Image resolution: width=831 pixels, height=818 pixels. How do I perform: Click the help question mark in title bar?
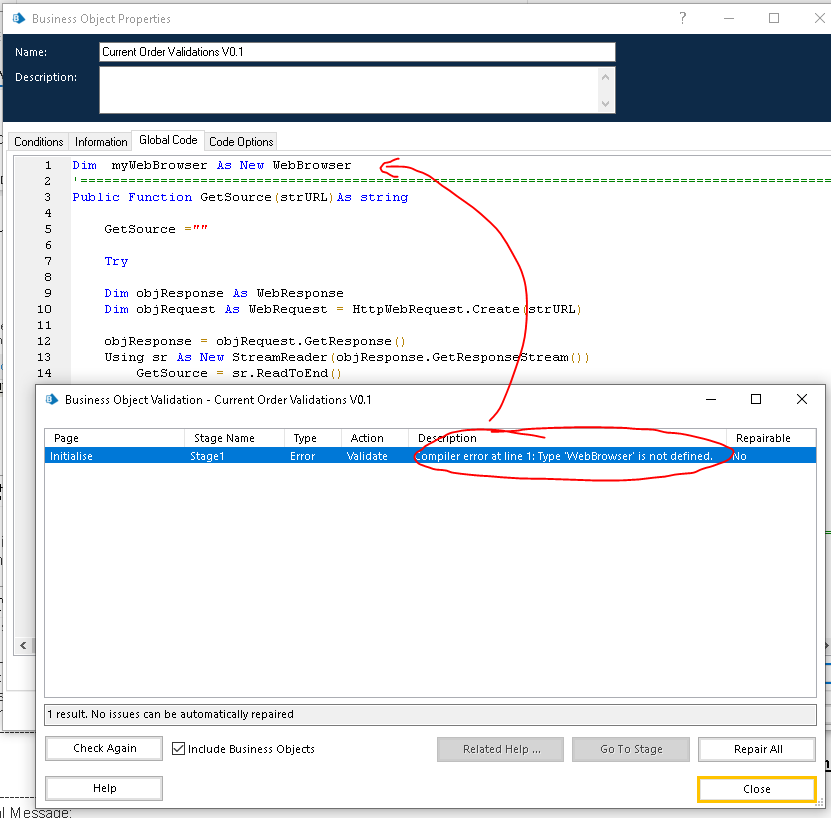coord(683,18)
